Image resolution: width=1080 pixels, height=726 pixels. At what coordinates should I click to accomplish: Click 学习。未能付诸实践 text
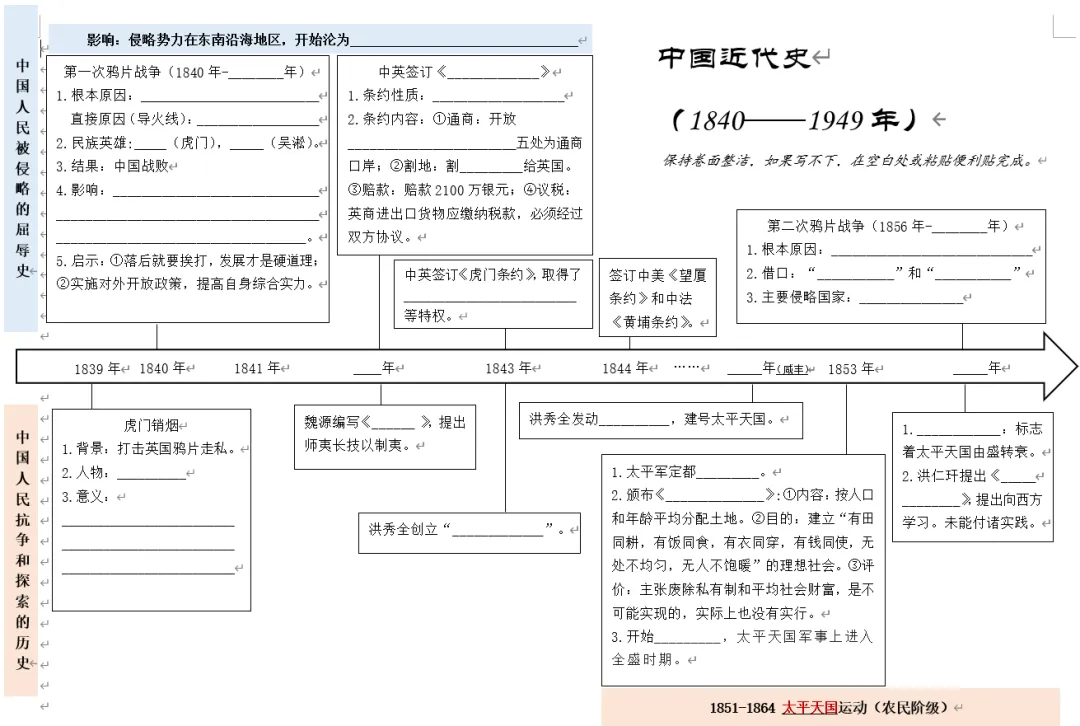pos(970,523)
